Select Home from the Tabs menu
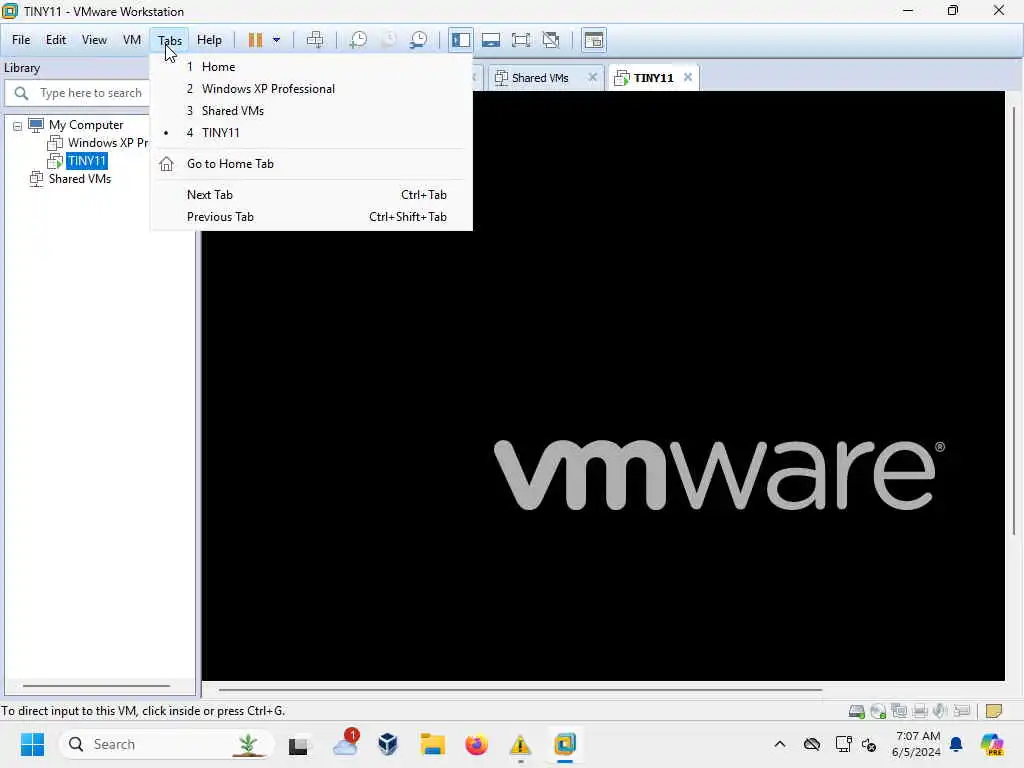 [311, 67]
